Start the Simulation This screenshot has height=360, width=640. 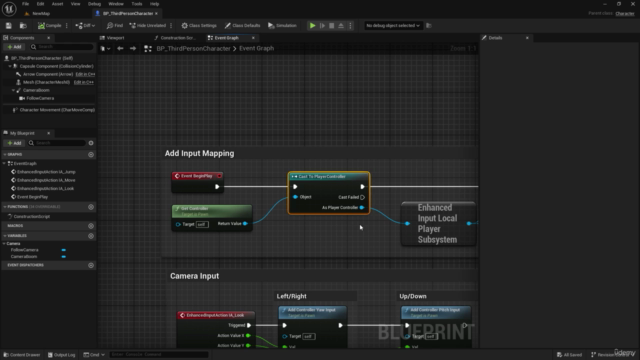tap(282, 26)
